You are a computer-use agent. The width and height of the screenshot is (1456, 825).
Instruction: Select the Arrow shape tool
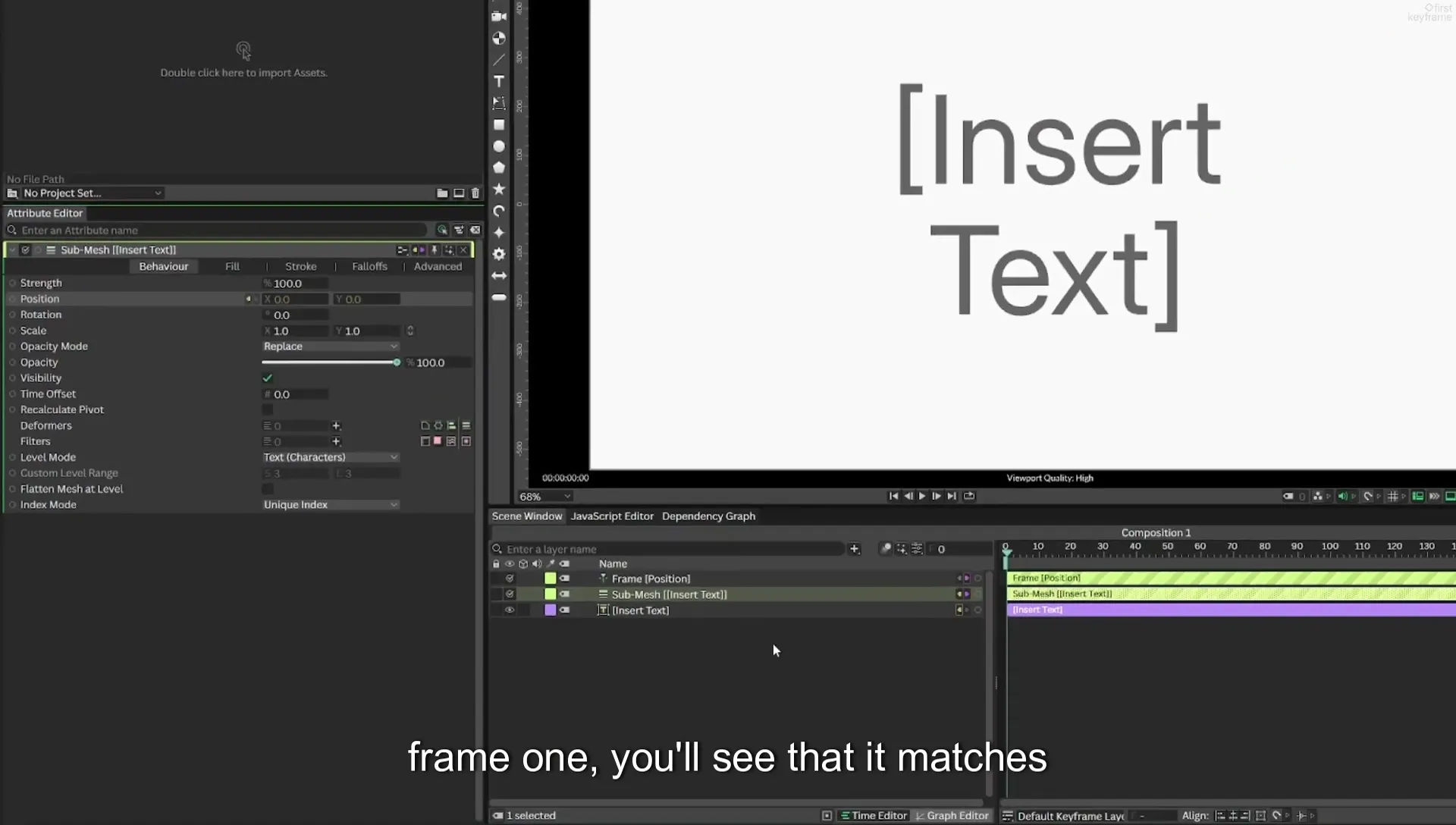coord(499,276)
